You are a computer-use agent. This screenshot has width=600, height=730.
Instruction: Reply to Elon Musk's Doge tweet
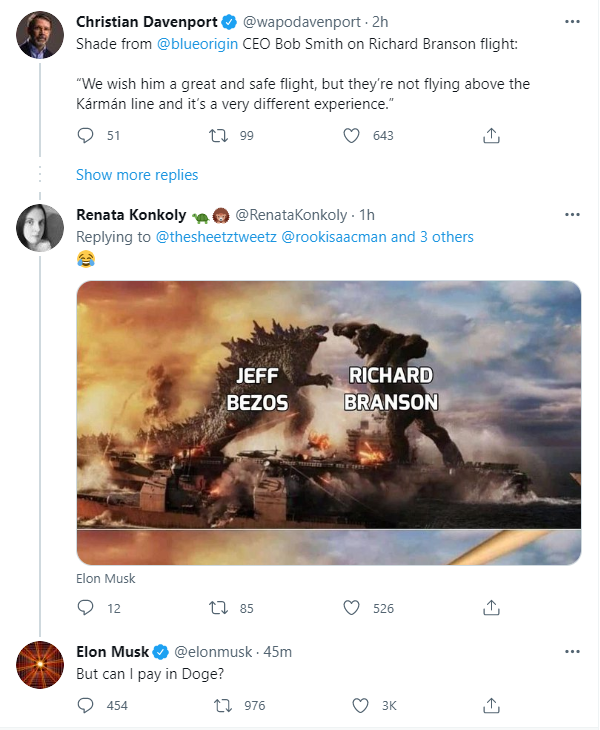click(86, 706)
